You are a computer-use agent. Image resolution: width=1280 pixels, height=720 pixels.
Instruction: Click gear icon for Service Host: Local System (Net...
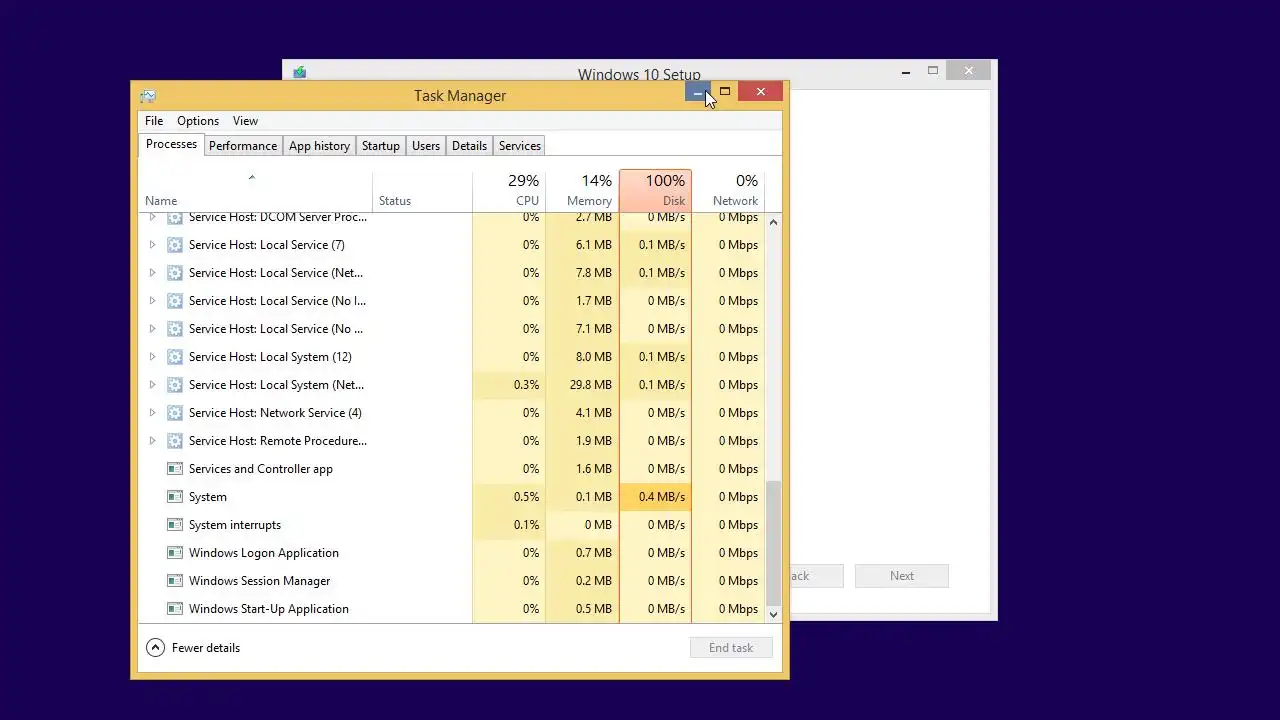(x=175, y=385)
